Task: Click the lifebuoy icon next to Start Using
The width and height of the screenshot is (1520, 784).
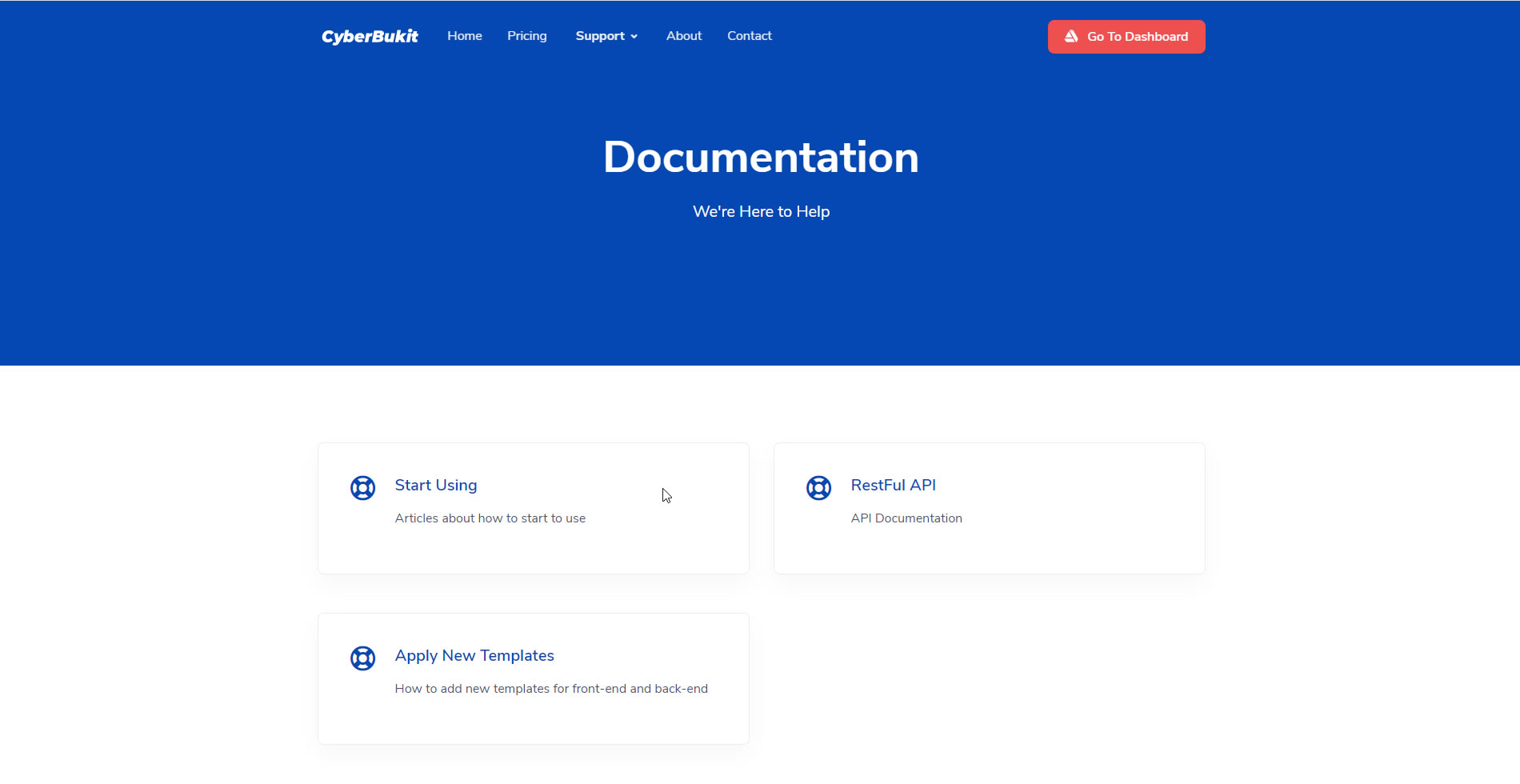Action: click(x=362, y=487)
